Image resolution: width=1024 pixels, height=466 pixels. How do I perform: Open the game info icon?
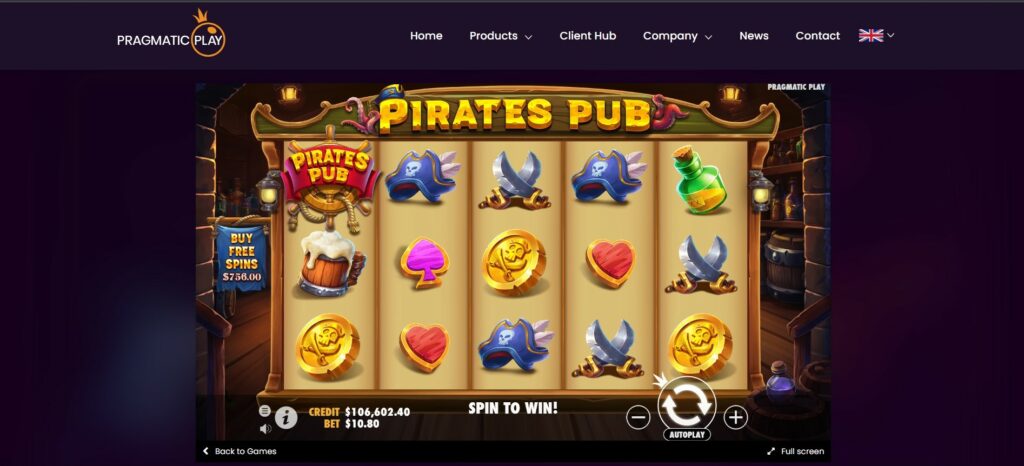[285, 418]
